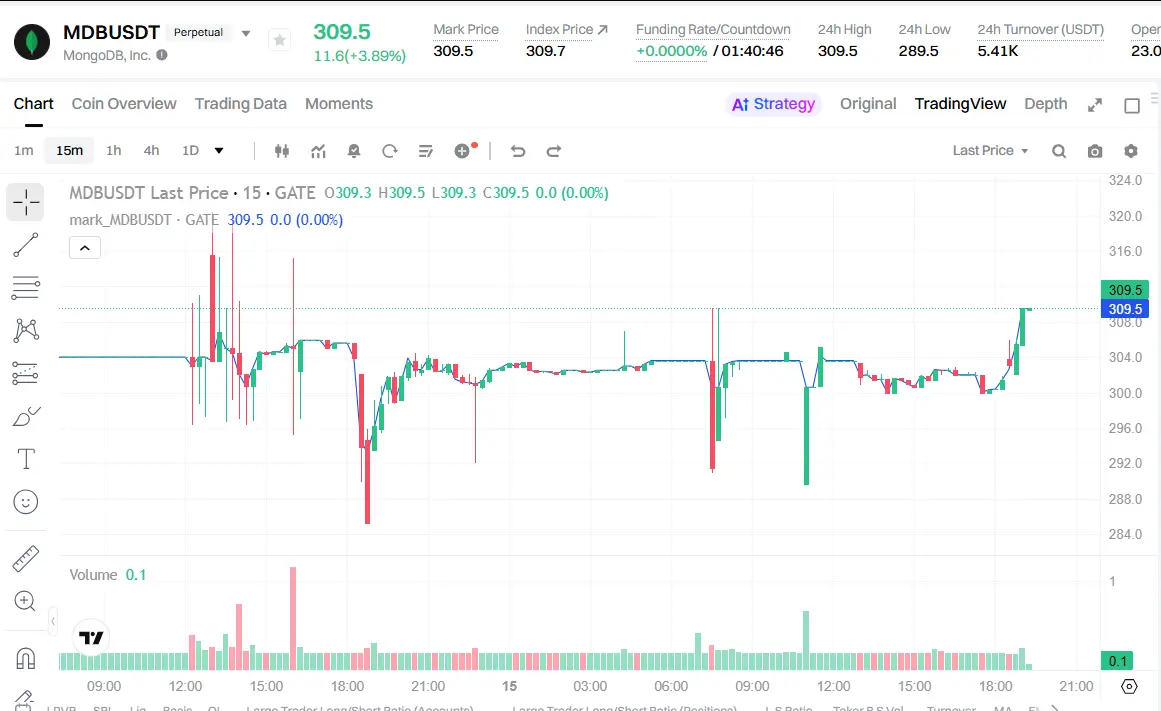Switch the chart to TradingView view
The height and width of the screenshot is (711, 1161).
[x=960, y=104]
